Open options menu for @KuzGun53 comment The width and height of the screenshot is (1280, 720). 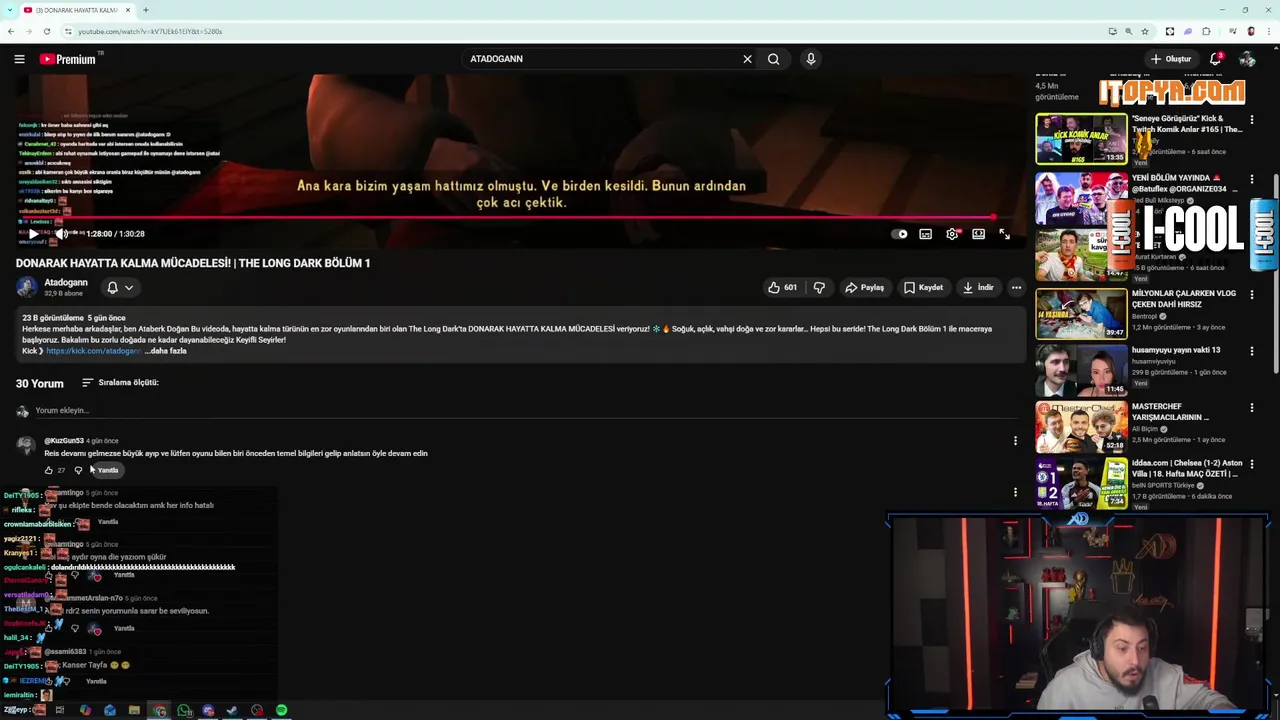(x=1015, y=441)
